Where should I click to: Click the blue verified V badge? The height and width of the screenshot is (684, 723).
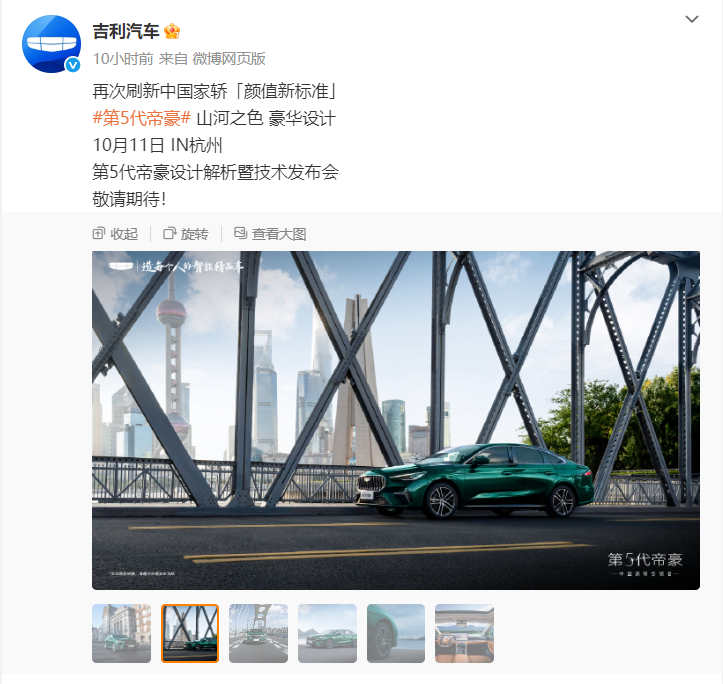pos(73,65)
